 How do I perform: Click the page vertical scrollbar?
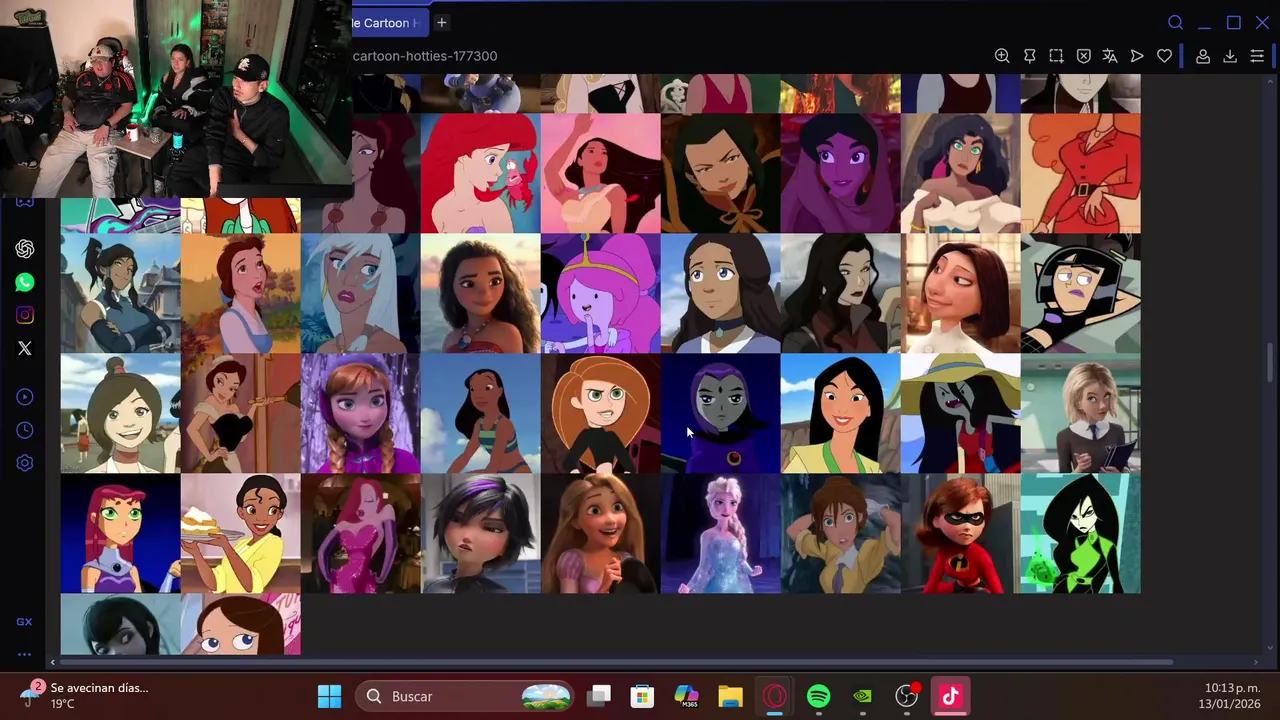pyautogui.click(x=1271, y=362)
